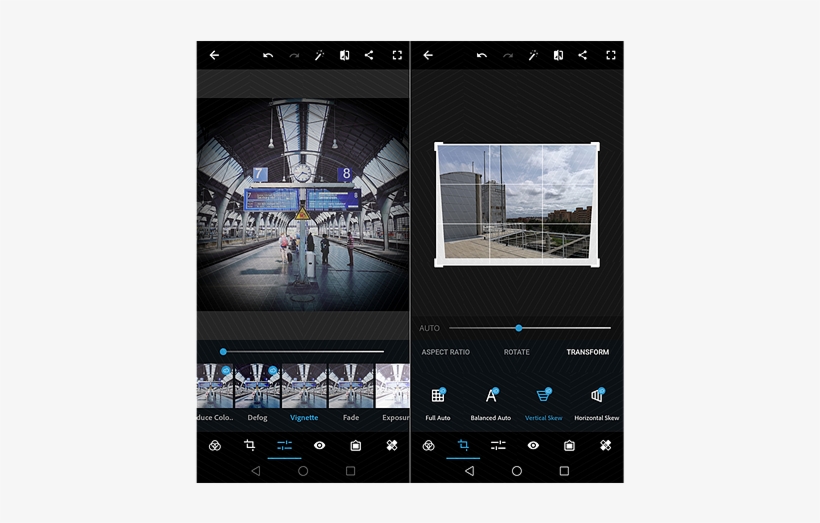The height and width of the screenshot is (523, 820).
Task: Tap Android back button in right screen
Action: (x=470, y=471)
